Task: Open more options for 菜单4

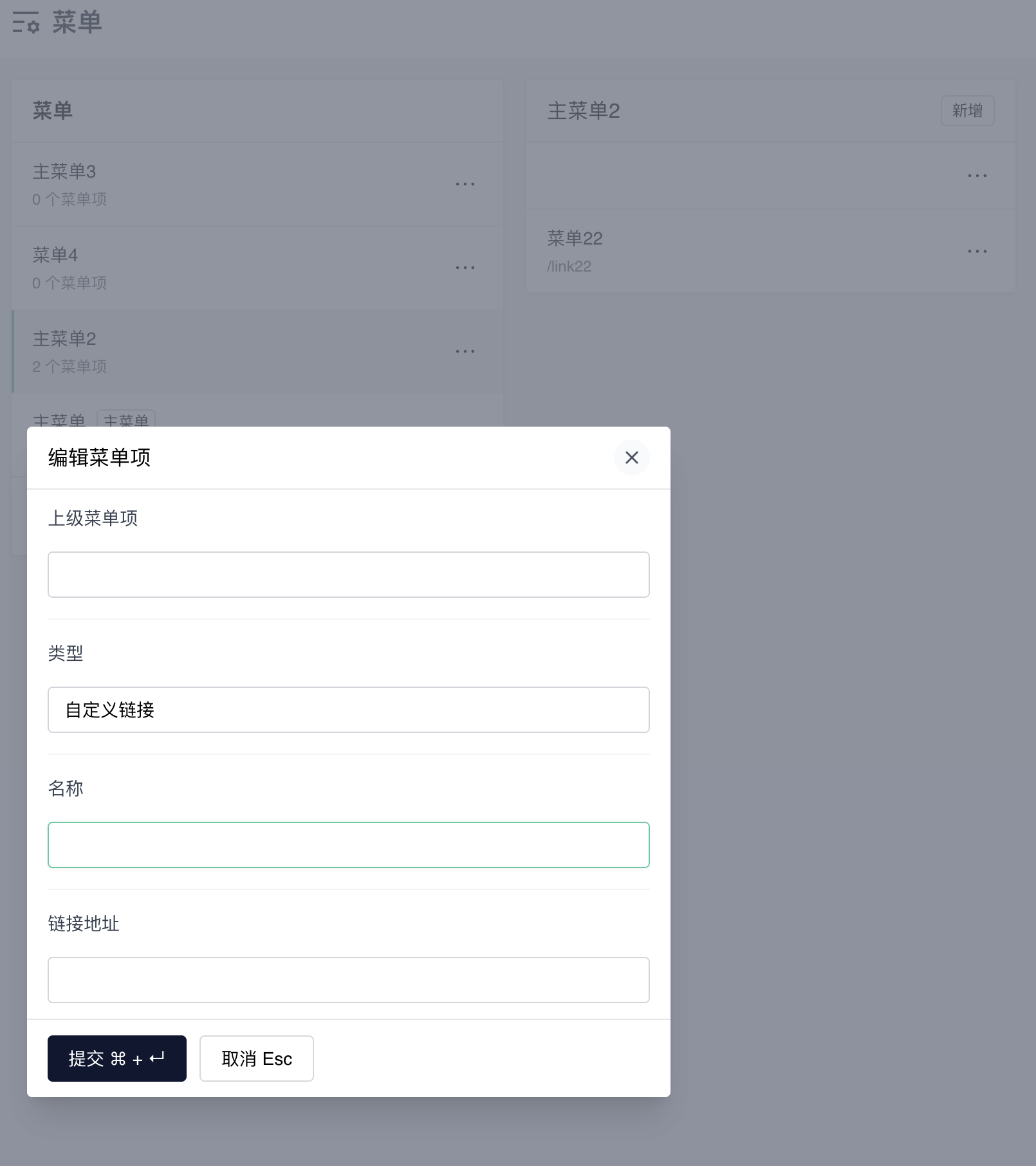Action: point(465,268)
